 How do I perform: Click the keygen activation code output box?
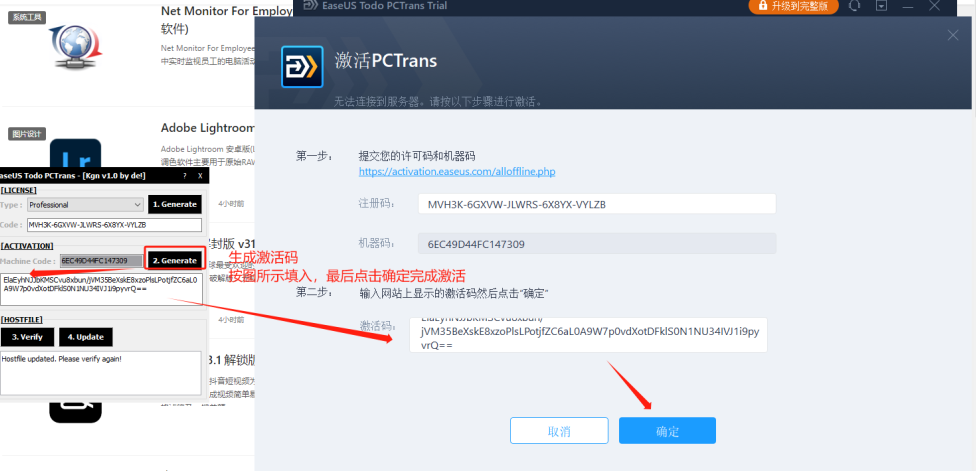coord(101,289)
